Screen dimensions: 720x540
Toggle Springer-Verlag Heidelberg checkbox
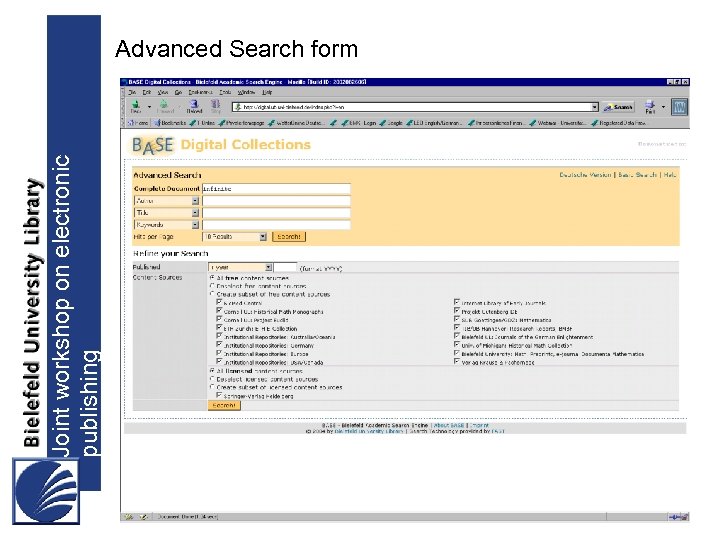219,395
